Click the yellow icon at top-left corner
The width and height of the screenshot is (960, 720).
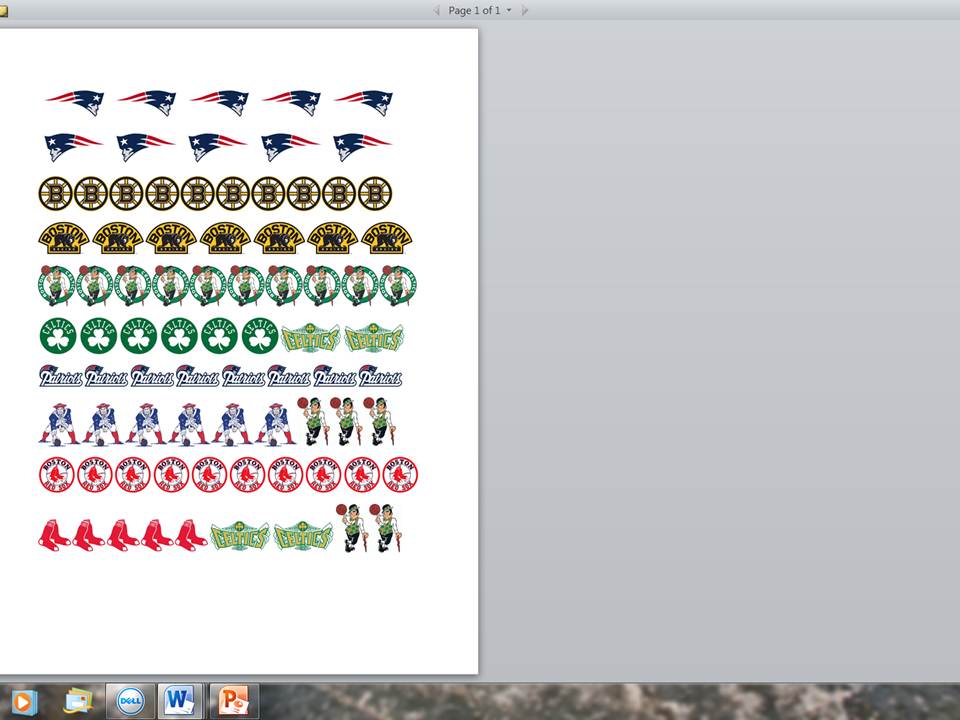pyautogui.click(x=3, y=11)
